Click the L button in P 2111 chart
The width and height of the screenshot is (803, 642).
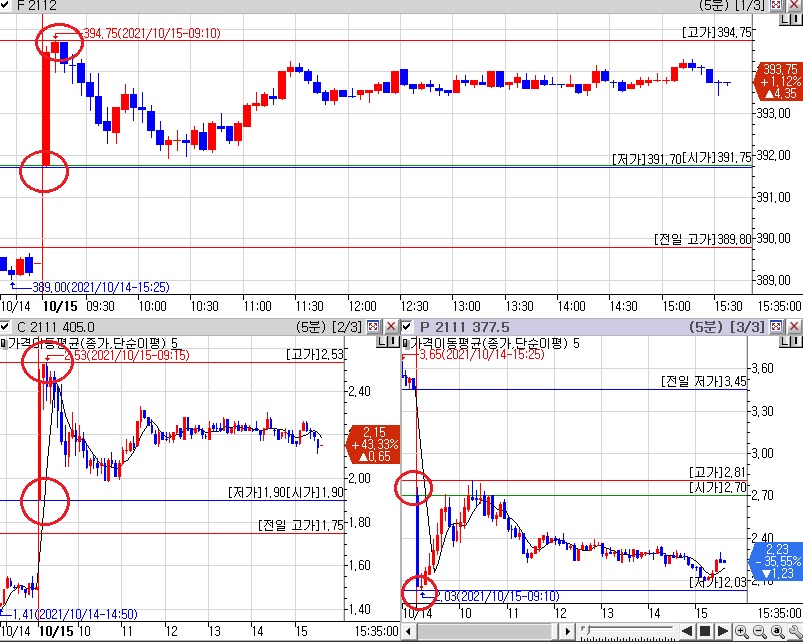785,342
